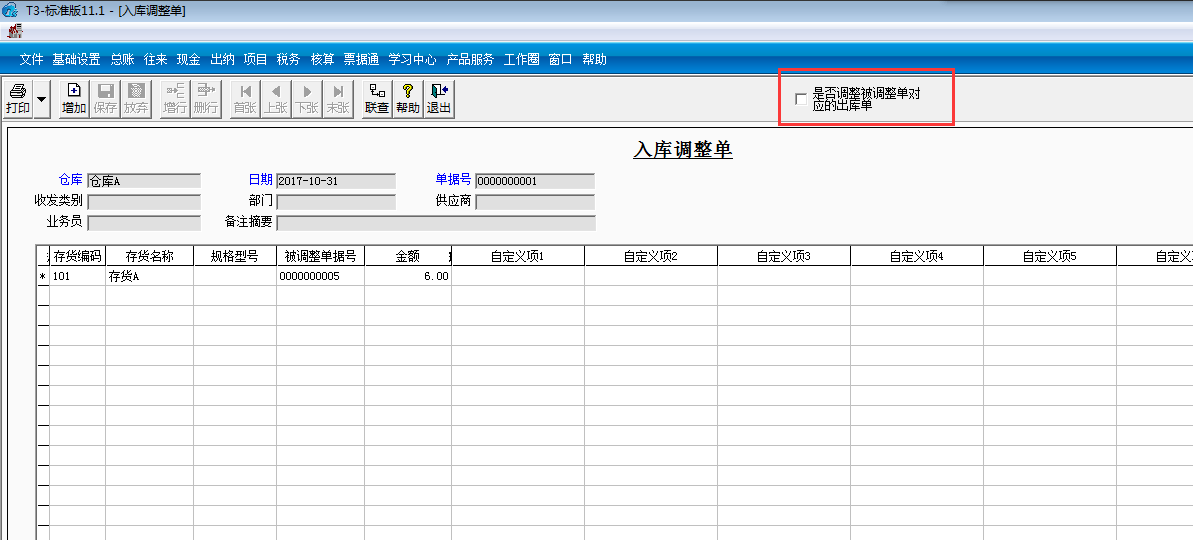Open the 核算 menu

point(323,59)
